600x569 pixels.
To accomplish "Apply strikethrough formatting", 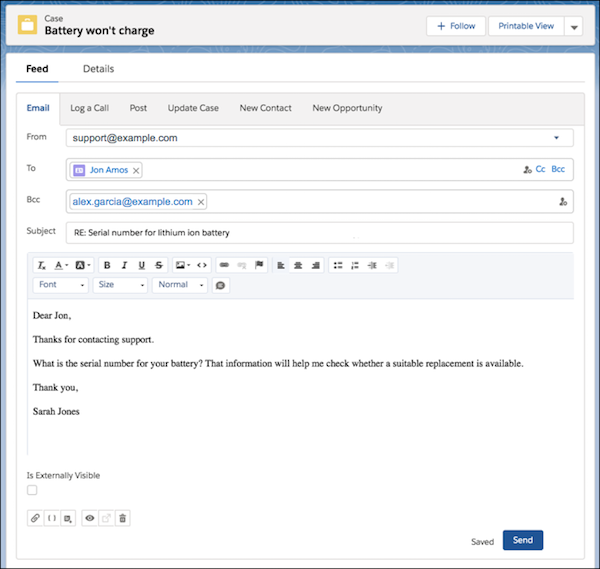I will point(159,265).
